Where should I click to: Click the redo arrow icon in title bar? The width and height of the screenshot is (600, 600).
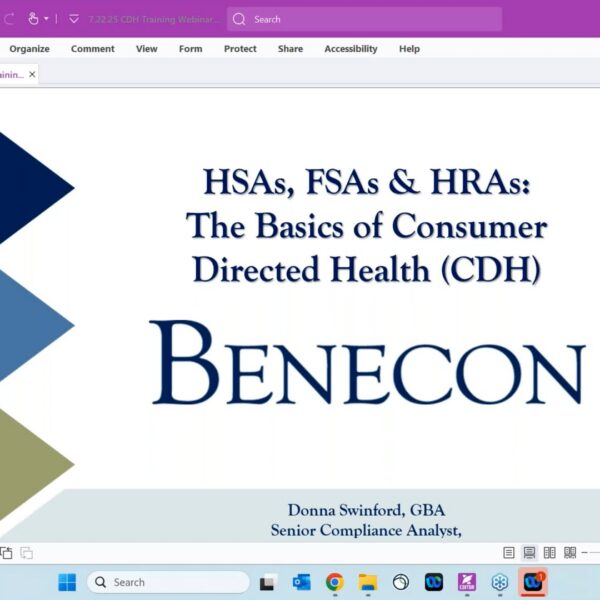coord(8,18)
